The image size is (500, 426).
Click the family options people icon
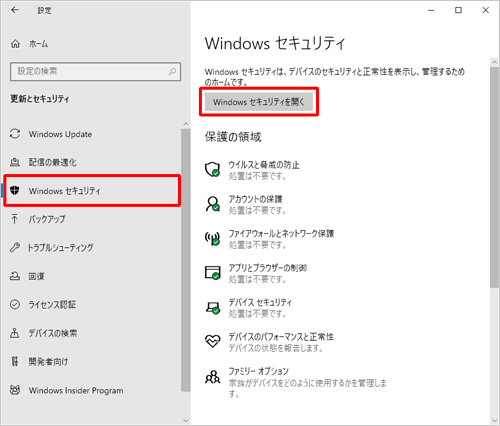pos(213,377)
